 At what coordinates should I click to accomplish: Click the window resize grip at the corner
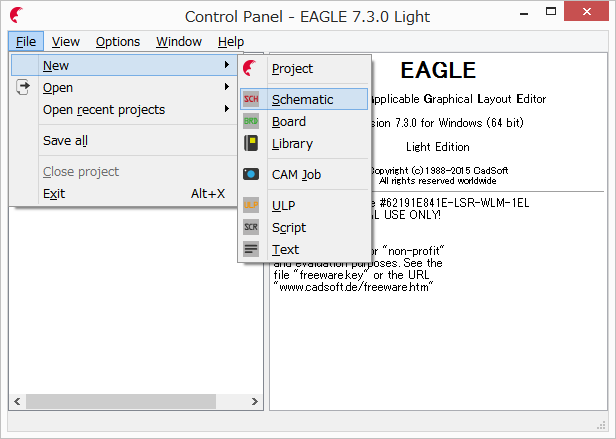point(601,425)
